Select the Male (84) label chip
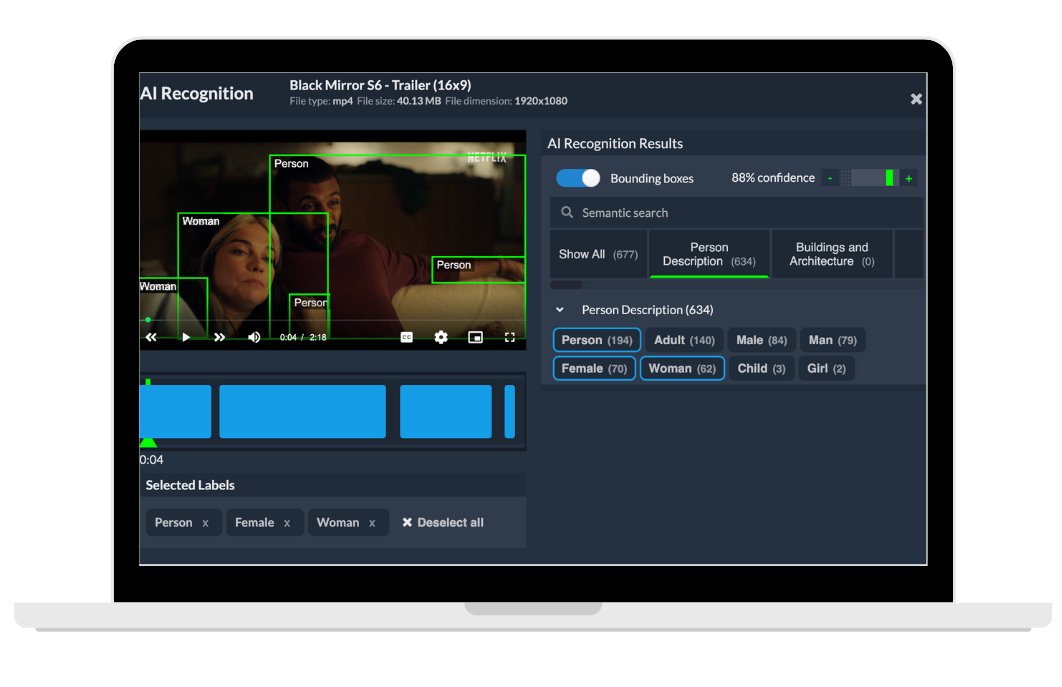This screenshot has width=1062, height=687. 761,340
